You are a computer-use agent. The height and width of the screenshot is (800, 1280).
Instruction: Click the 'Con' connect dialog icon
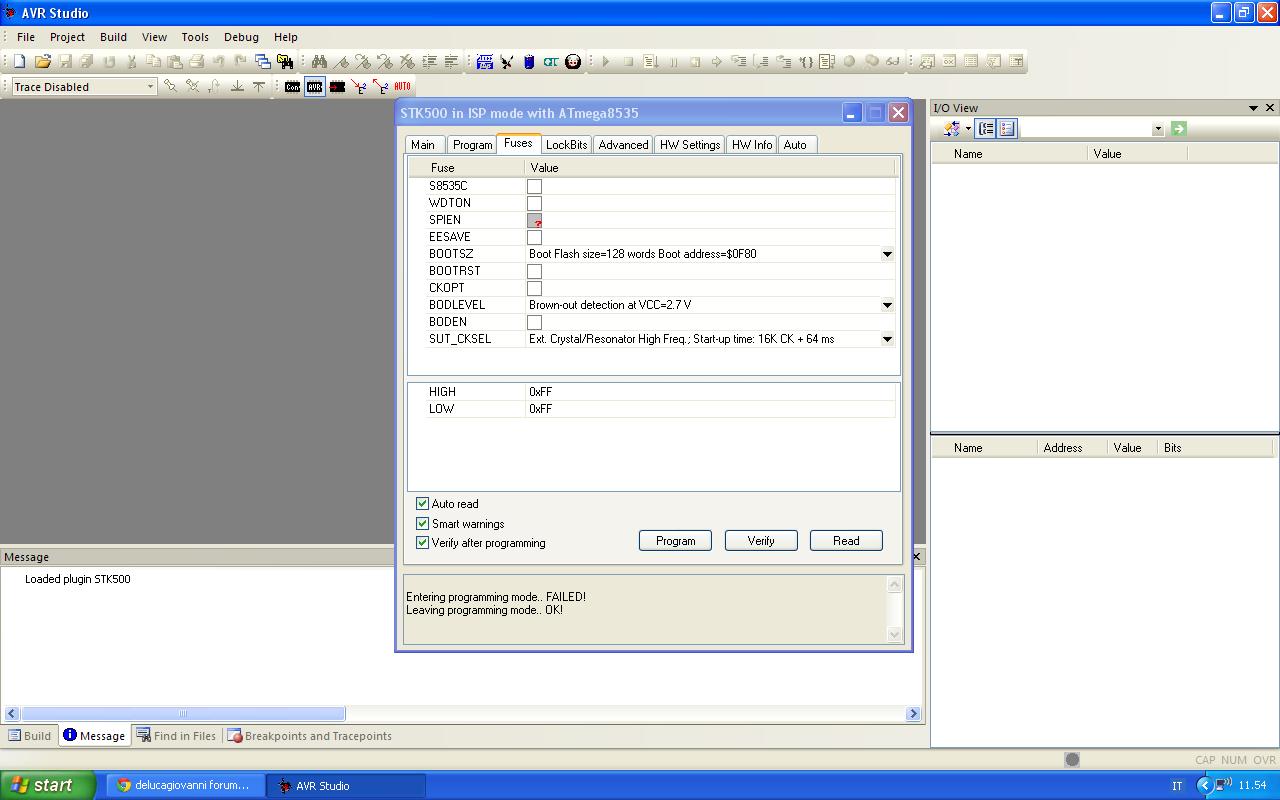[292, 87]
